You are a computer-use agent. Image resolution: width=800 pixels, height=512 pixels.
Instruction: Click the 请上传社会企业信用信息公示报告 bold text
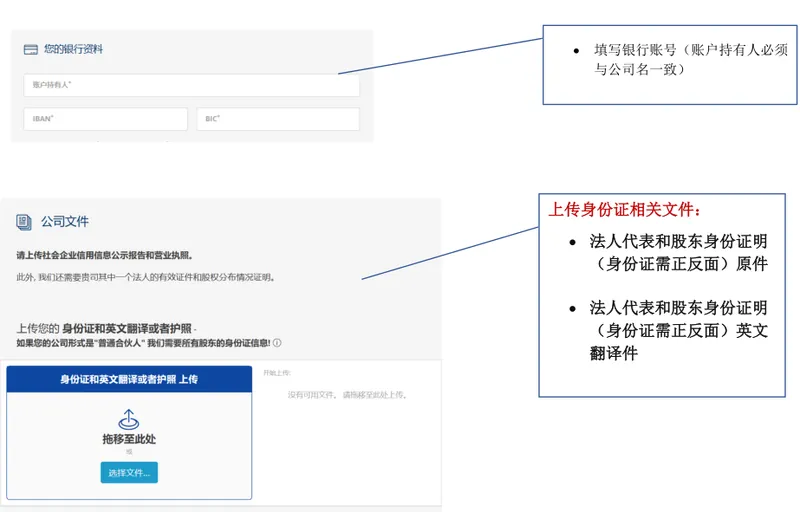(105, 255)
